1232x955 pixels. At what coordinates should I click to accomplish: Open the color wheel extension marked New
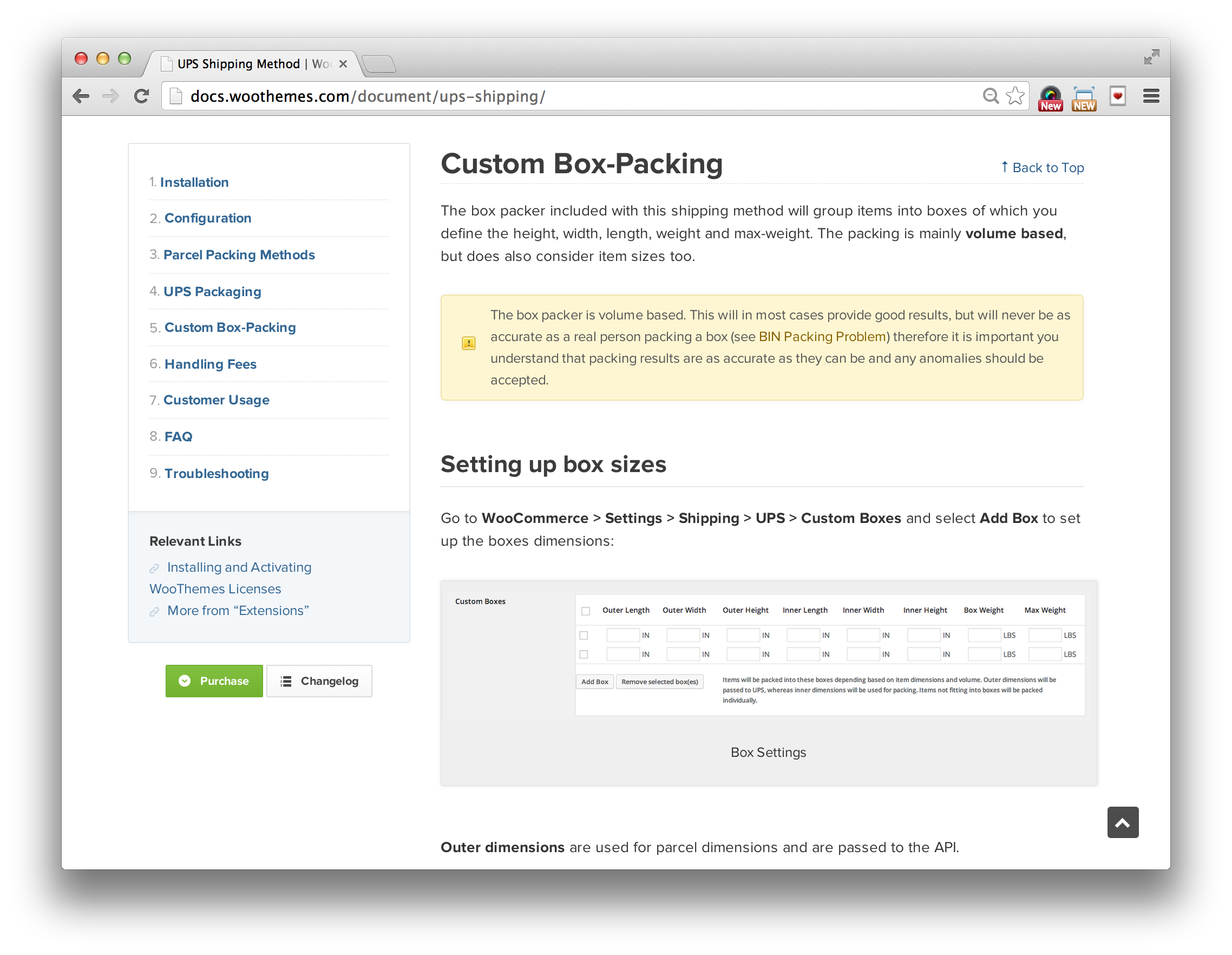pos(1050,98)
